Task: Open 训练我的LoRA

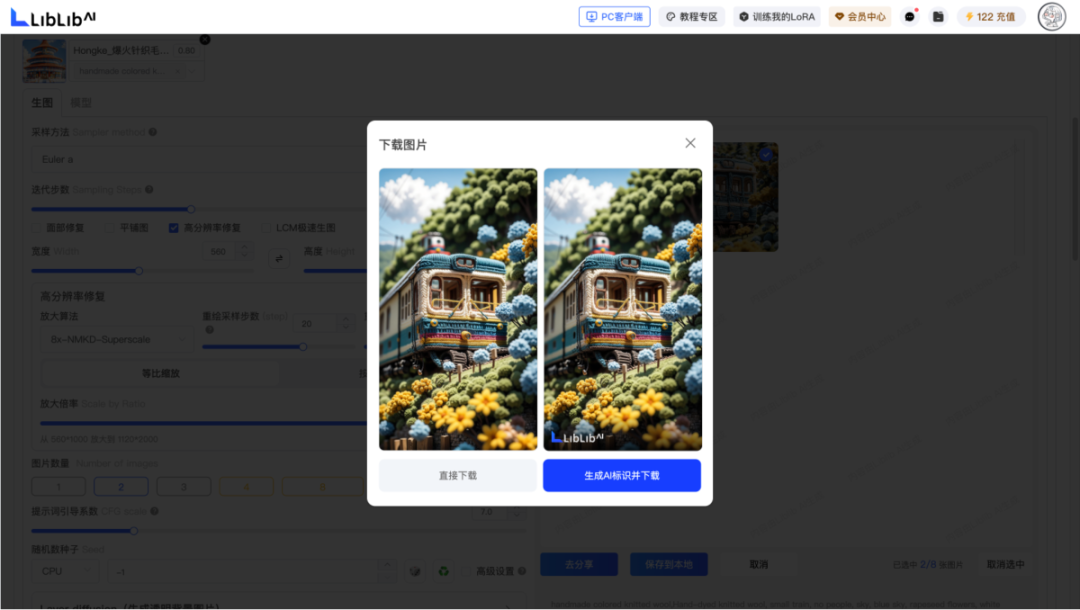Action: tap(777, 17)
